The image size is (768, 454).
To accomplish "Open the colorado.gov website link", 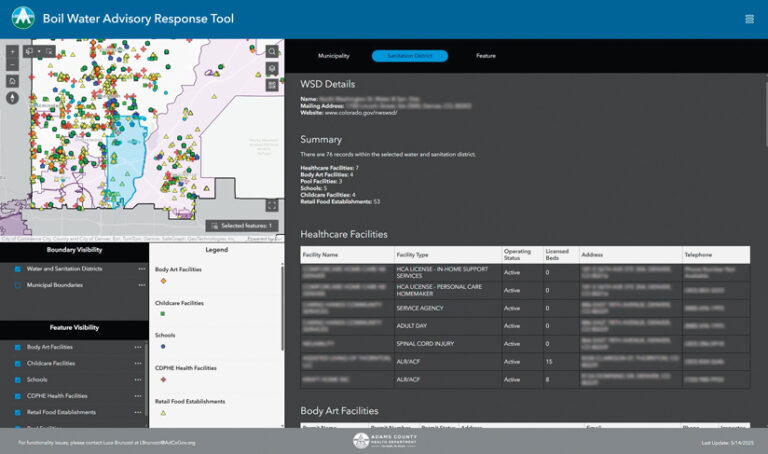I will click(361, 113).
